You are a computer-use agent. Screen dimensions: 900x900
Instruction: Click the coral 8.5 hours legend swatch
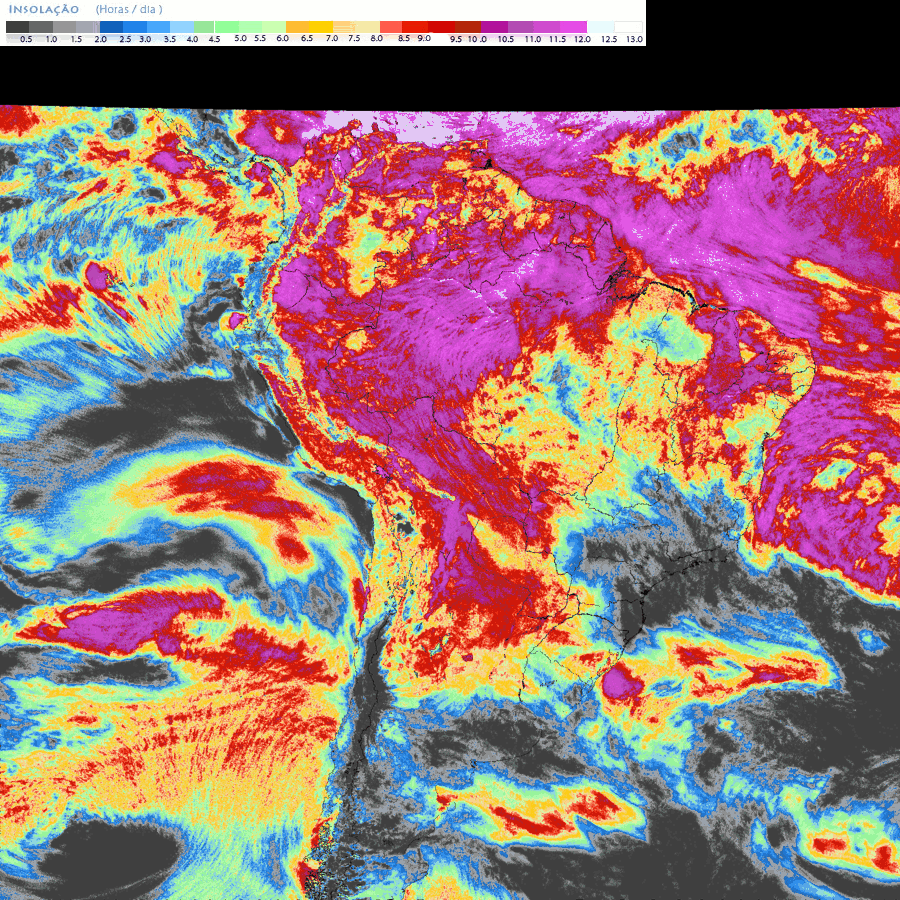pos(391,27)
